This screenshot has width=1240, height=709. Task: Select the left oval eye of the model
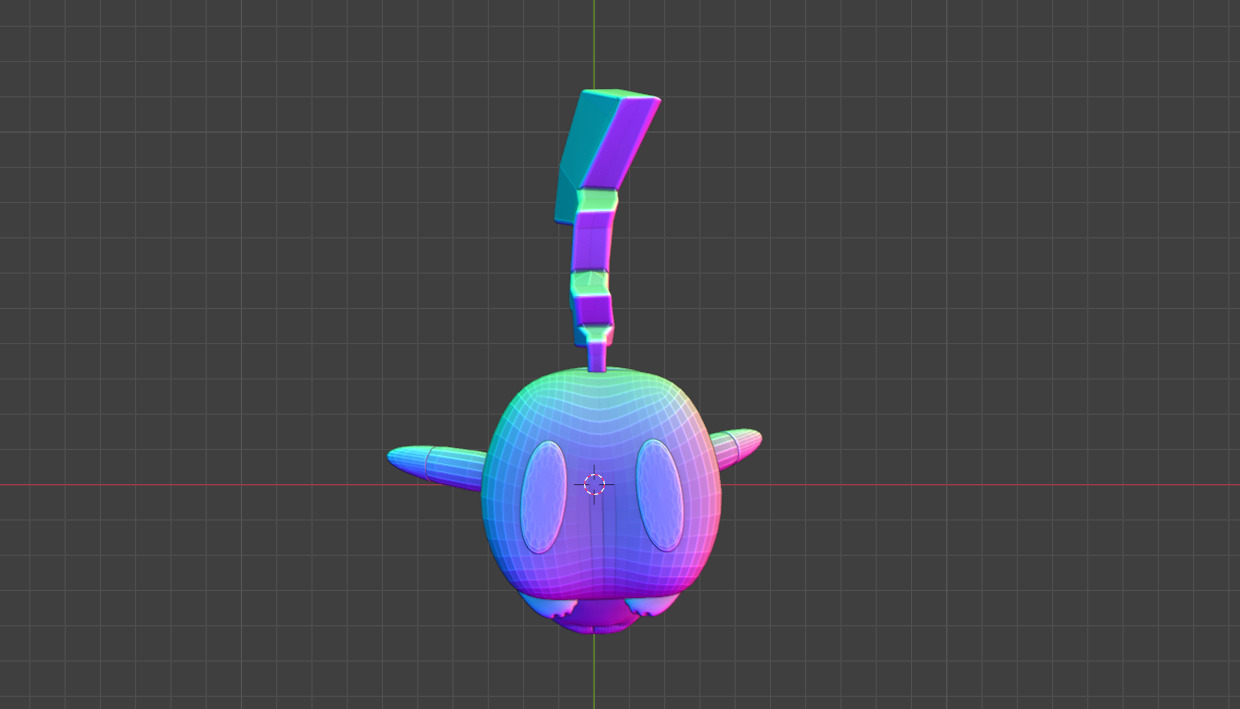544,496
